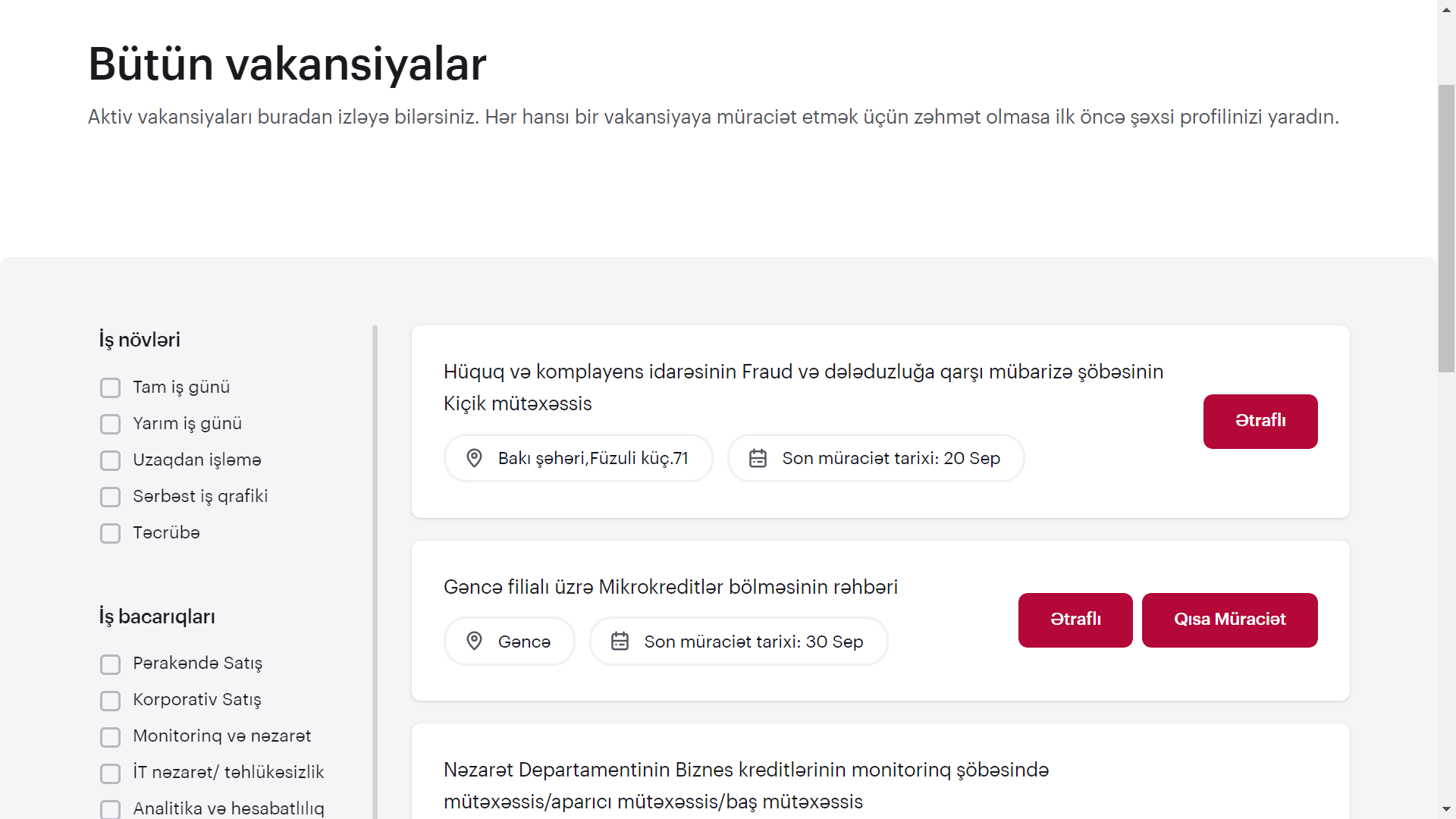Tick the Monitorinq və nəzarət checkbox

pos(111,737)
